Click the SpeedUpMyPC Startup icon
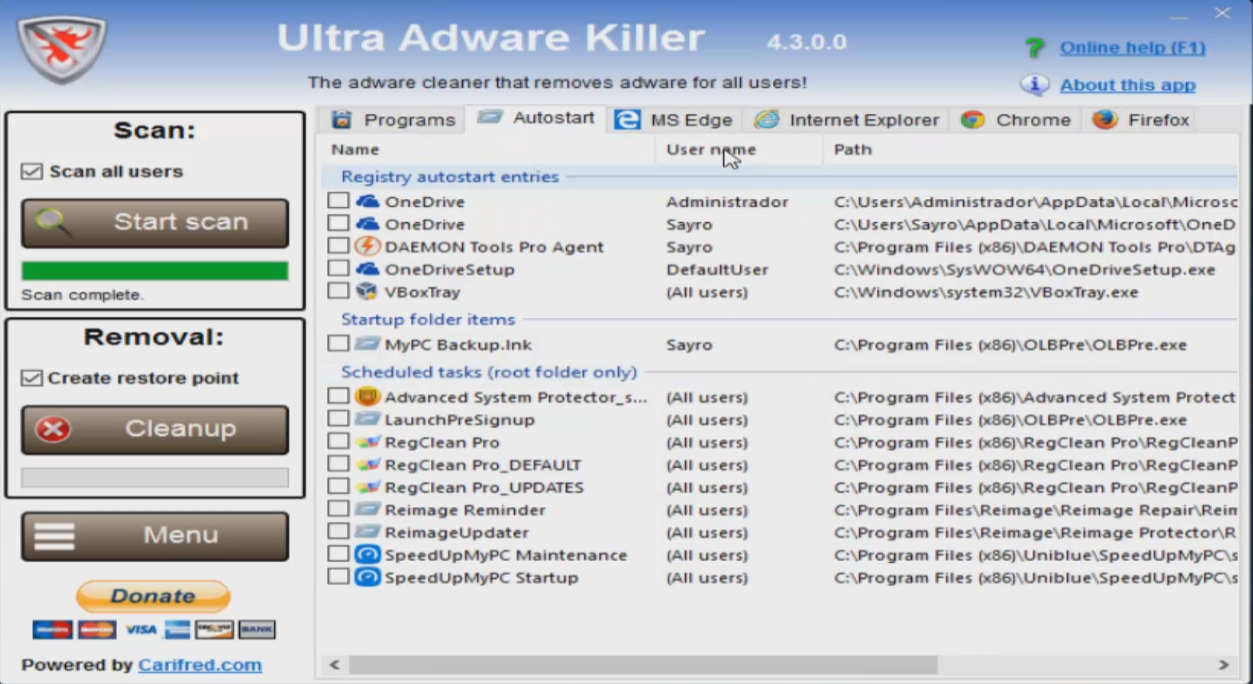Screen dimensions: 1253x684 coord(367,578)
